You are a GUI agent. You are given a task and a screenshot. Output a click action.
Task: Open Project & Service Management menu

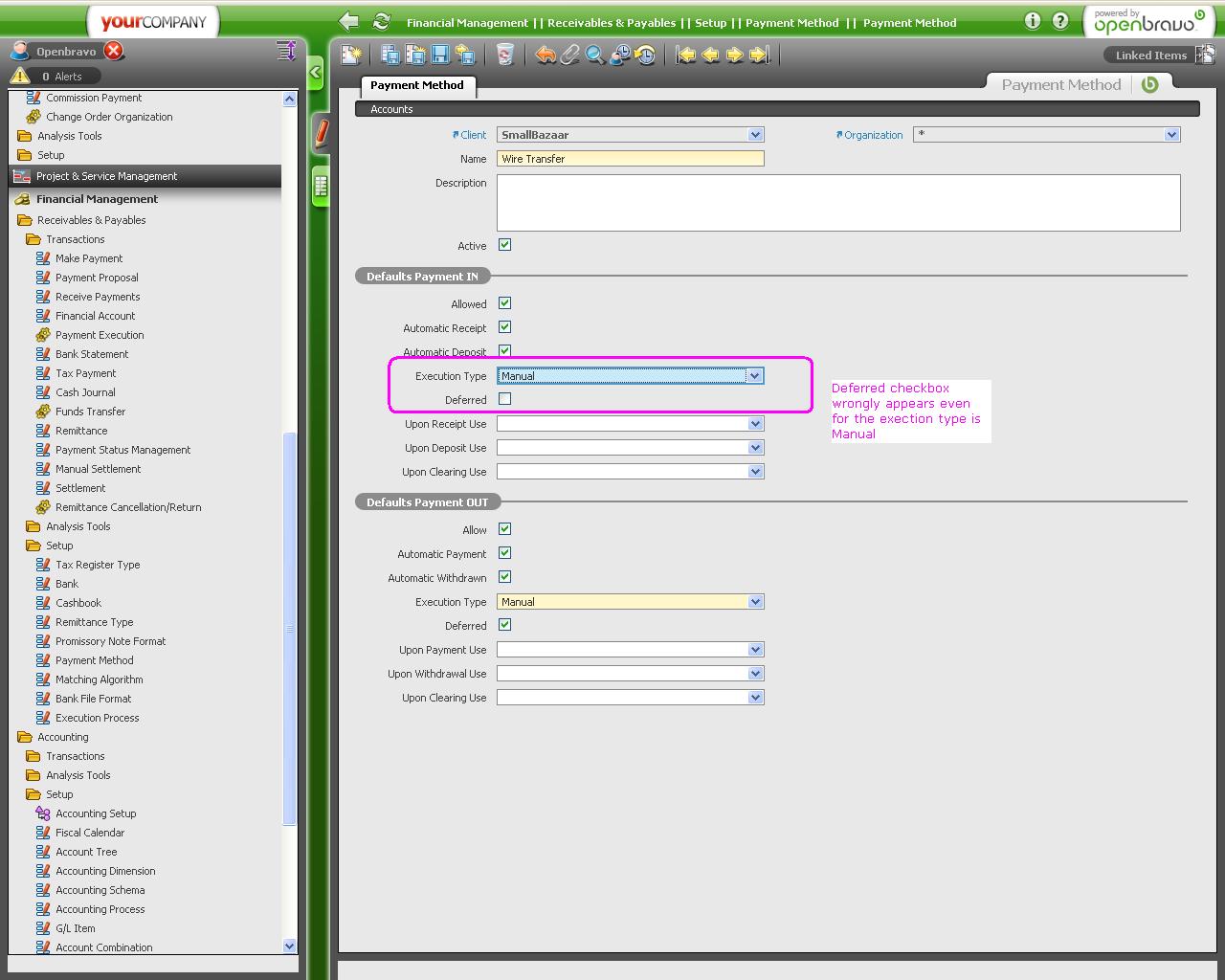click(x=145, y=176)
